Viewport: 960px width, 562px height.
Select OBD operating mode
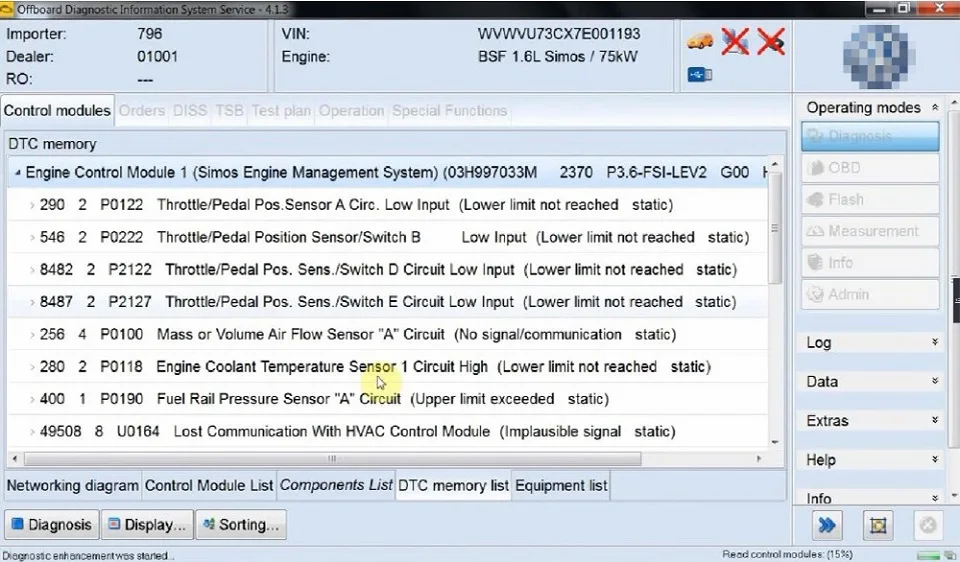(x=870, y=168)
